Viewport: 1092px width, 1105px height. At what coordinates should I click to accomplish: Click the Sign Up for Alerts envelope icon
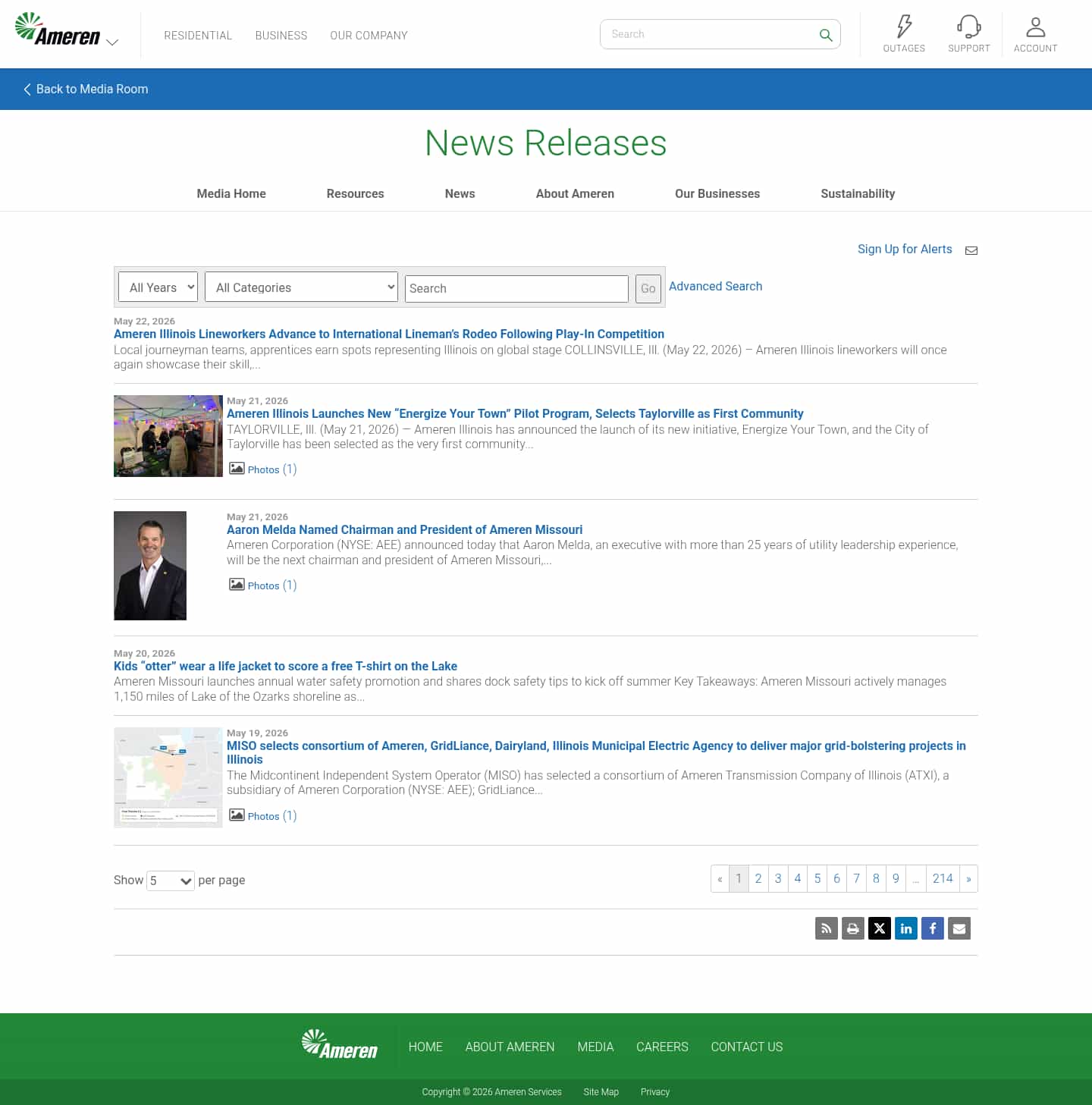(971, 250)
